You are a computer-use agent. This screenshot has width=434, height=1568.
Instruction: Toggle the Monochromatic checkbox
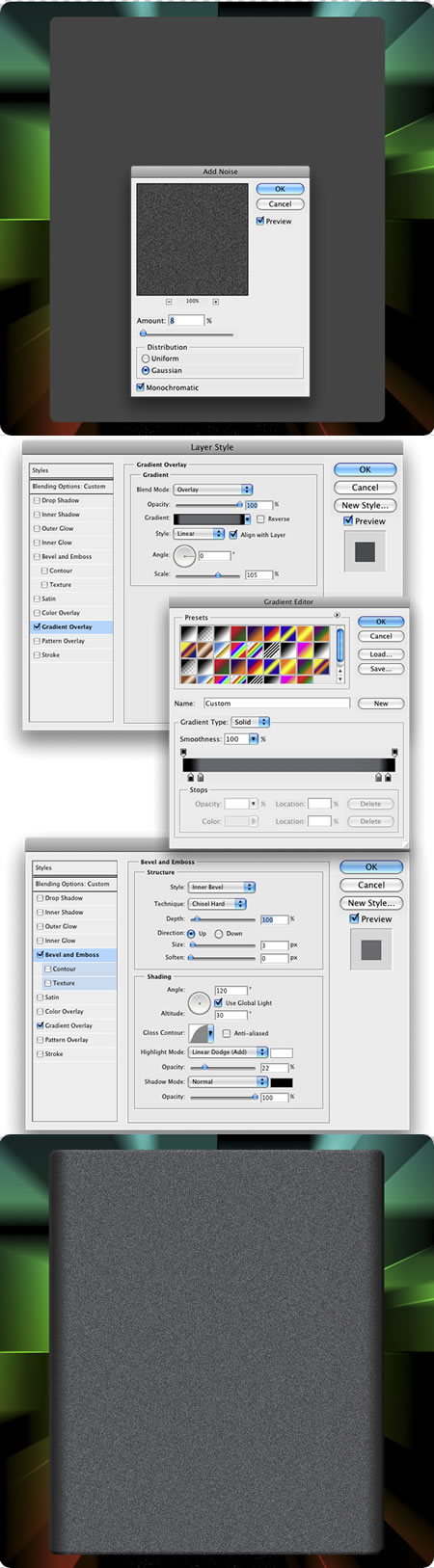(x=141, y=387)
